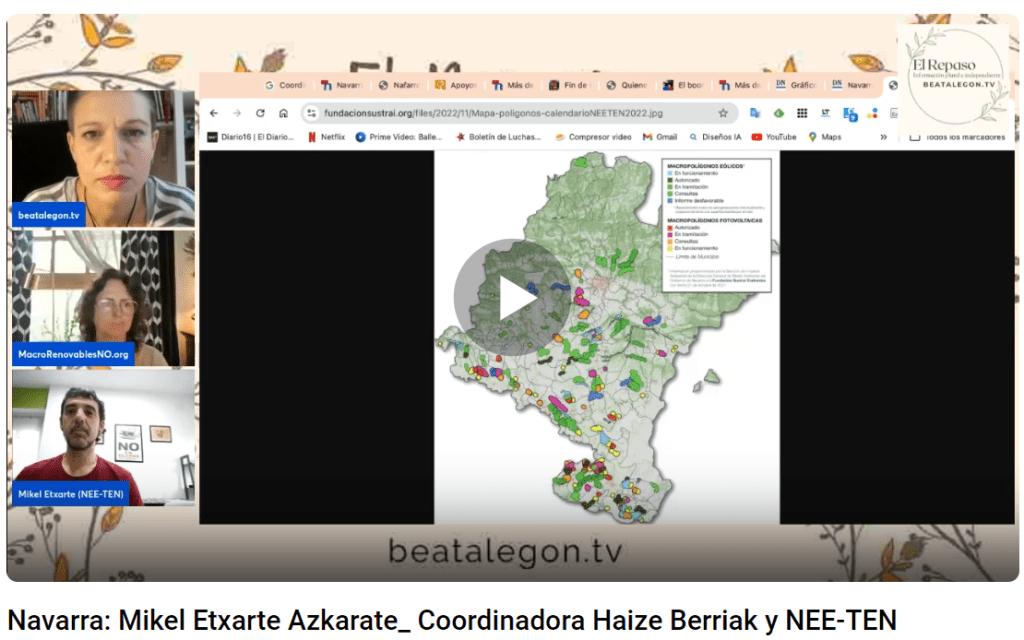Click the browser back arrow
Screen dimensions: 1024x640
(214, 113)
